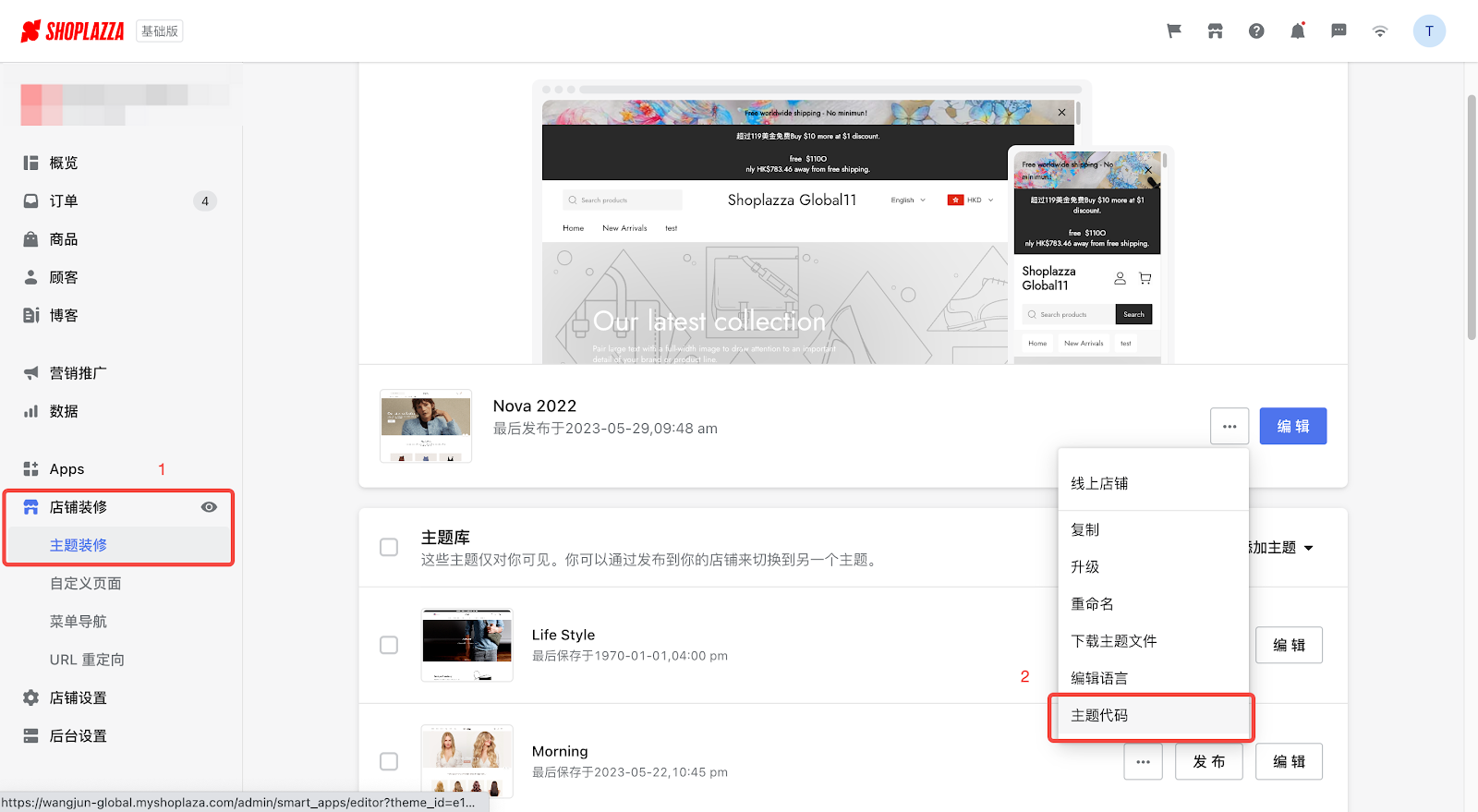Click the wifi status icon
This screenshot has height=812, width=1478.
click(x=1380, y=31)
